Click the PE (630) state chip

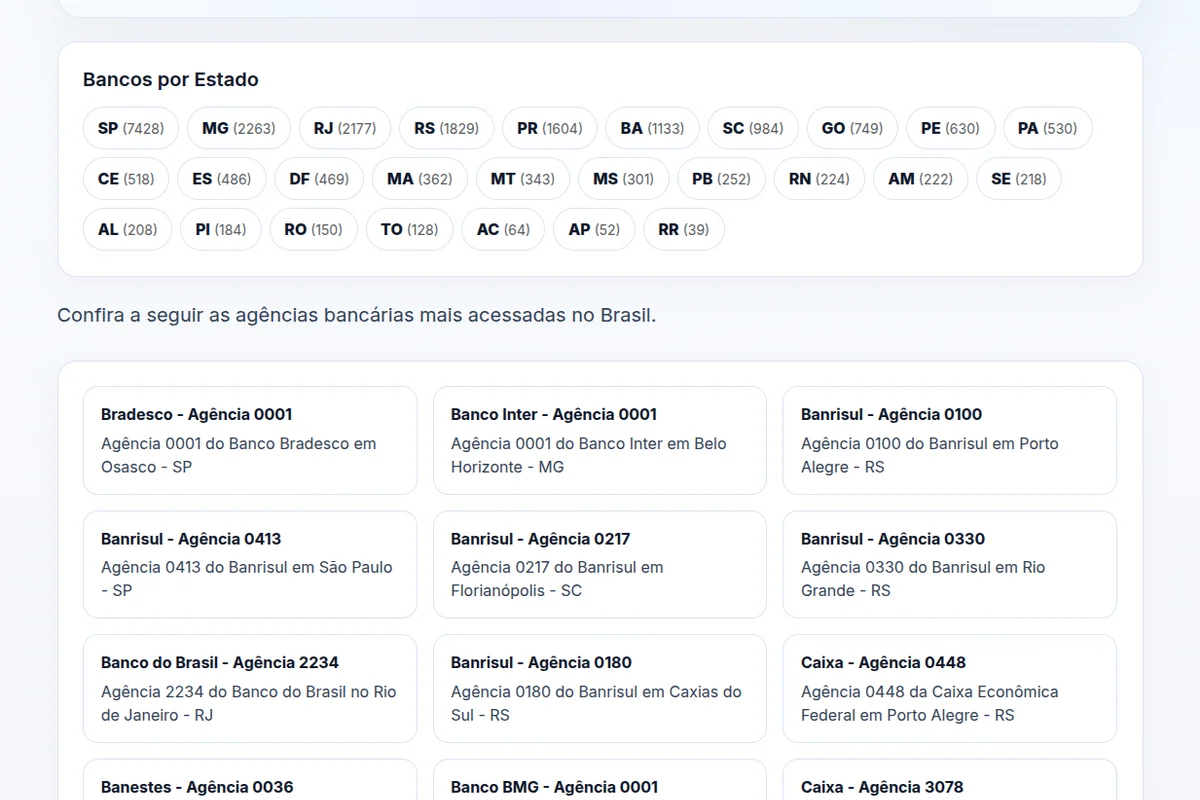pyautogui.click(x=950, y=128)
